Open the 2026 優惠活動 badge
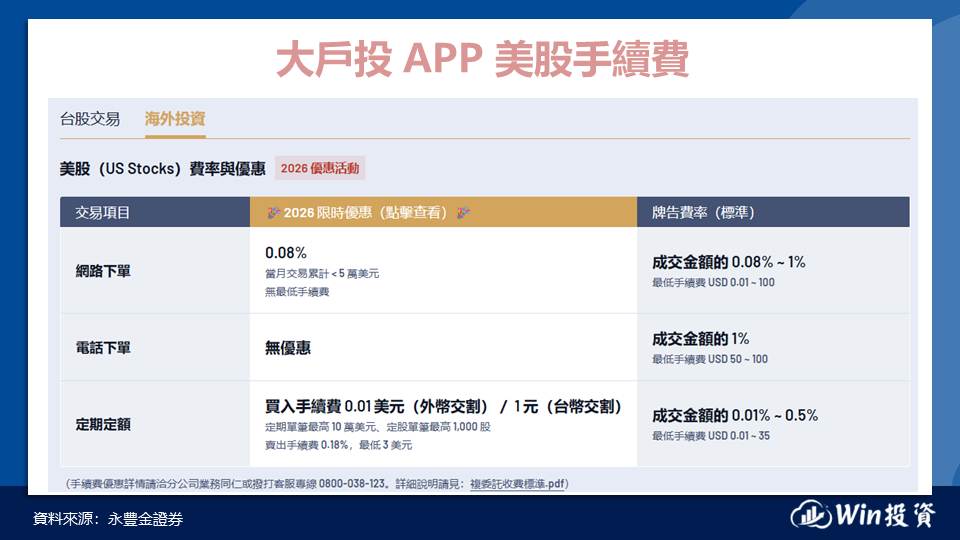This screenshot has width=960, height=540. pyautogui.click(x=320, y=168)
